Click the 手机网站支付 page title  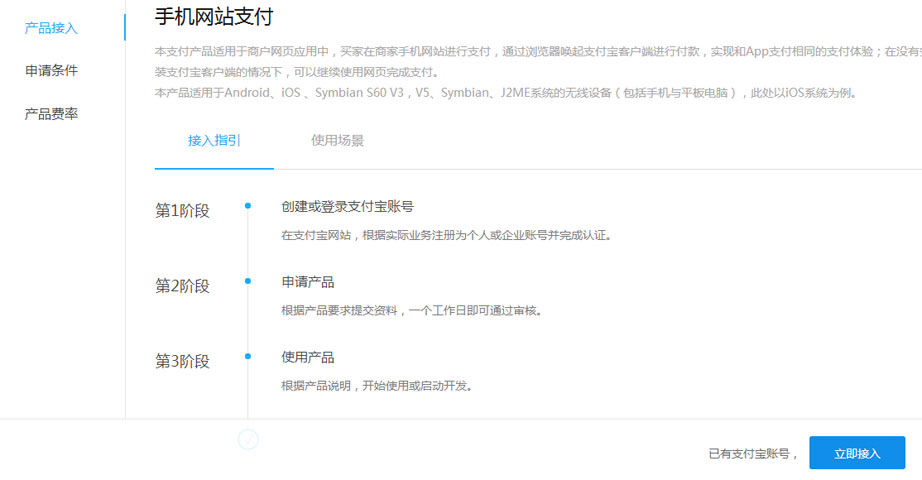214,17
